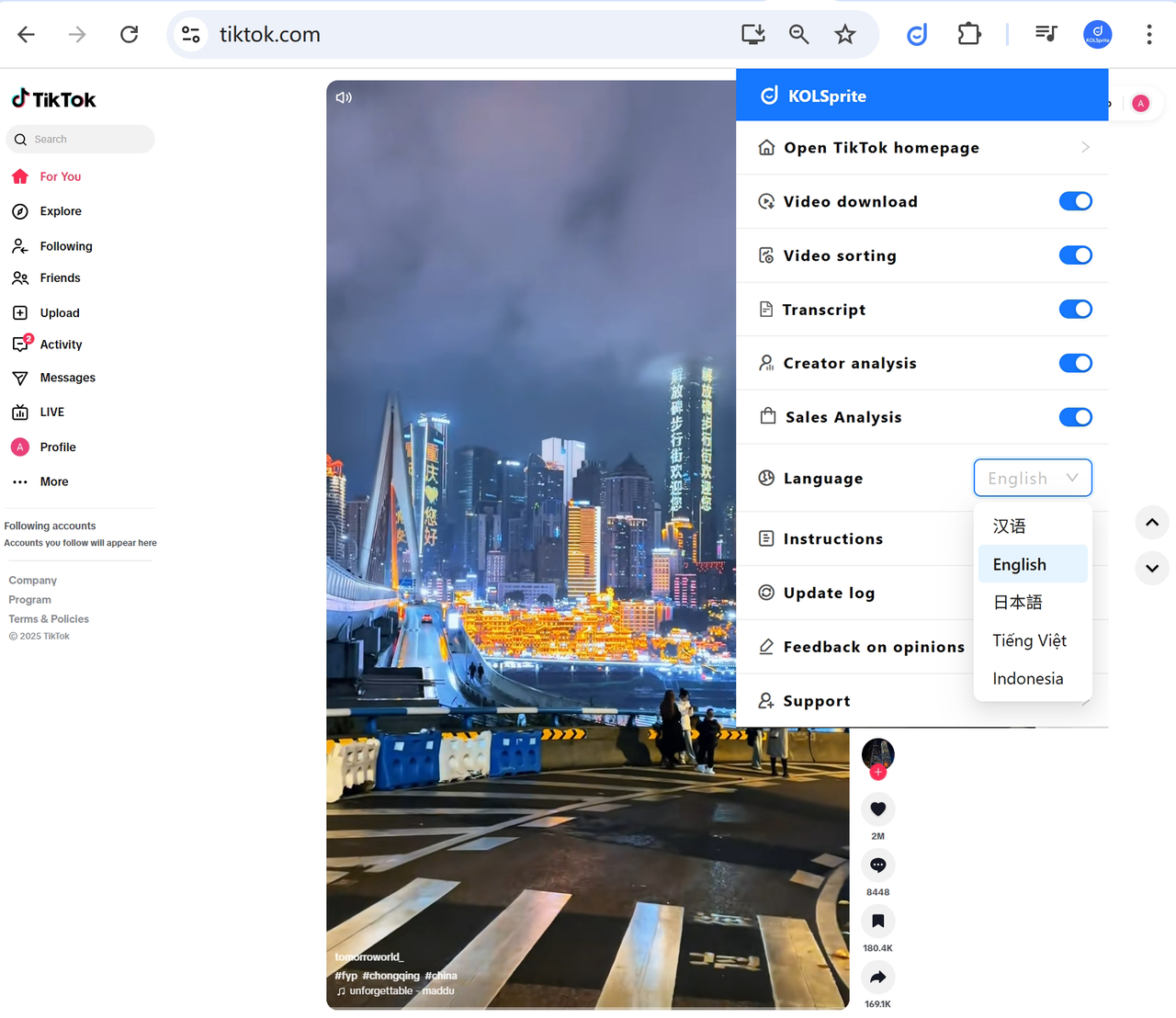Open comments with the speech bubble icon
1176x1018 pixels.
pyautogui.click(x=878, y=865)
